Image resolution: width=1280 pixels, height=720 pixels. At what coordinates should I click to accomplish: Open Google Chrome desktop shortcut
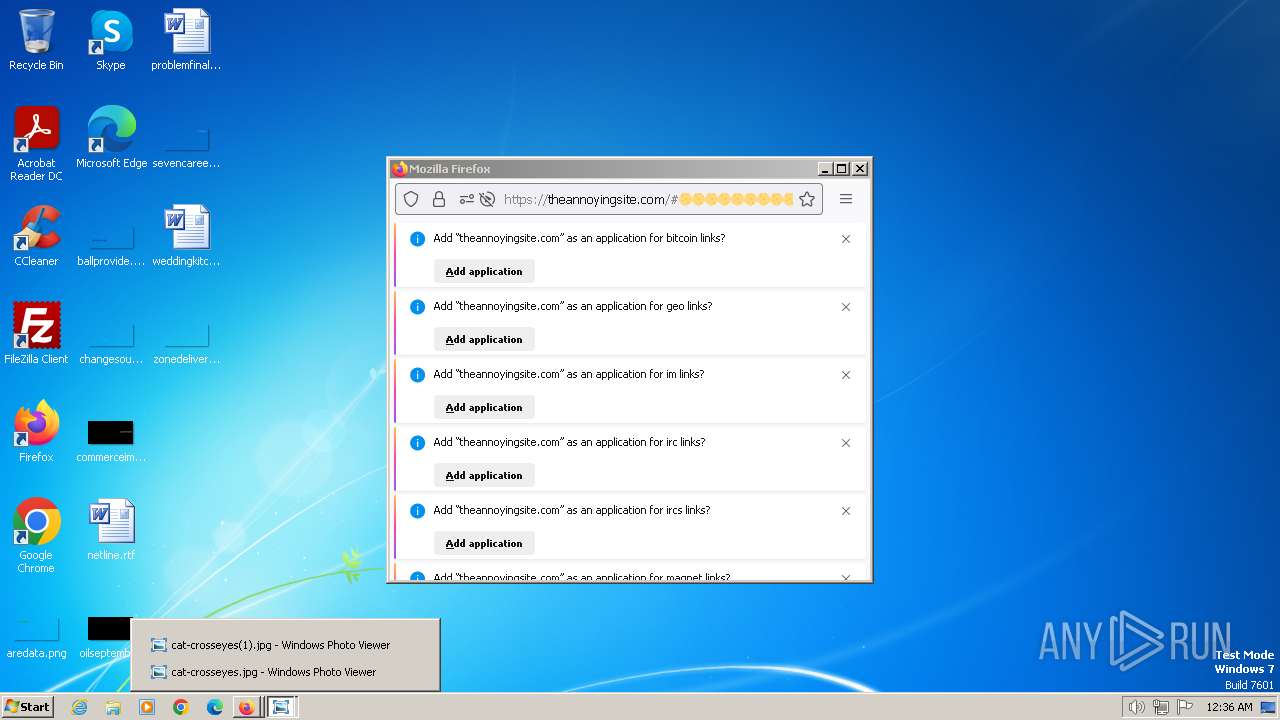(36, 536)
